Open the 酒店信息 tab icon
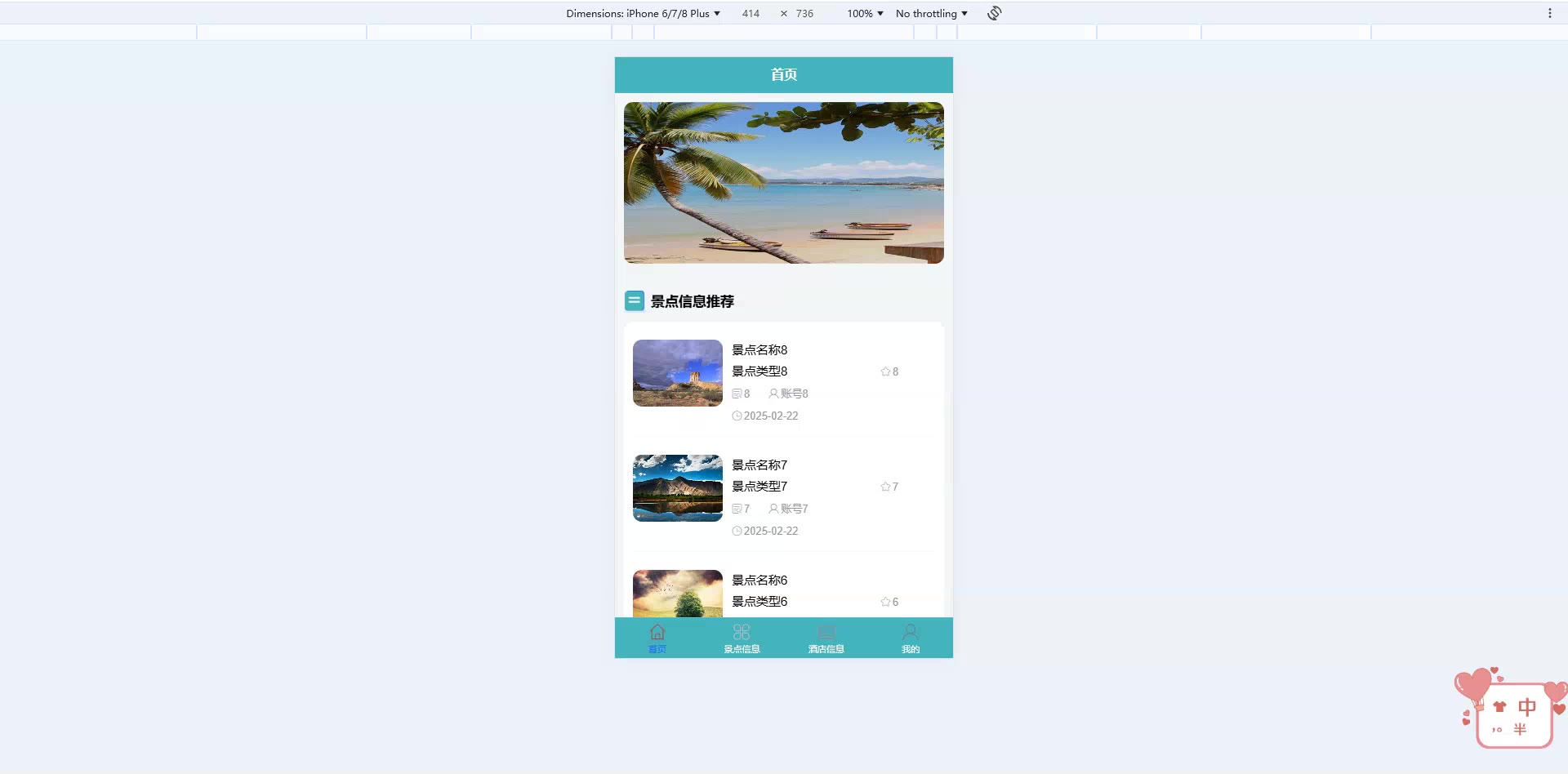This screenshot has width=1568, height=774. pos(826,632)
